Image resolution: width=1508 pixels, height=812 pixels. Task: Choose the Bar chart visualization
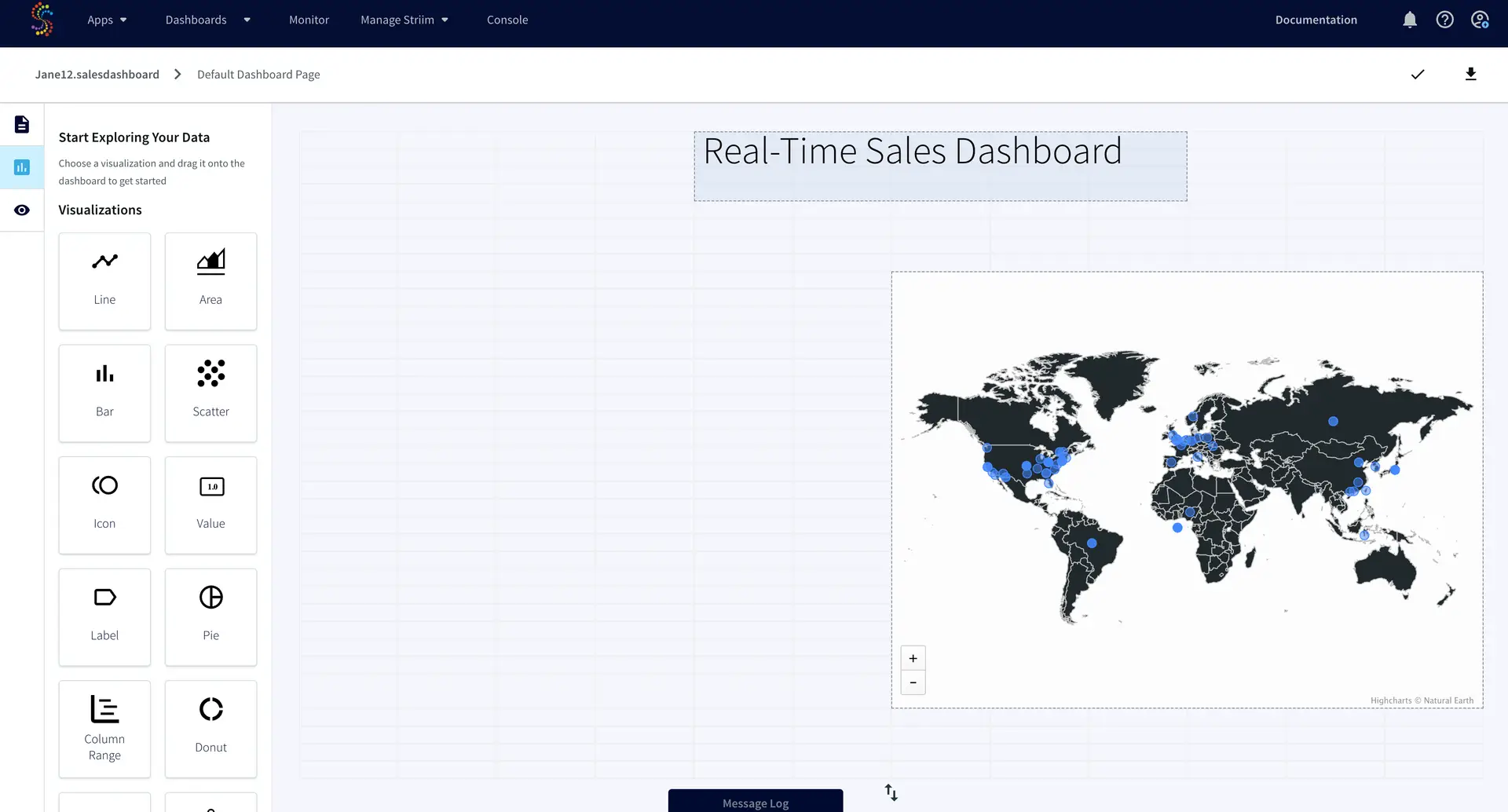coord(104,393)
